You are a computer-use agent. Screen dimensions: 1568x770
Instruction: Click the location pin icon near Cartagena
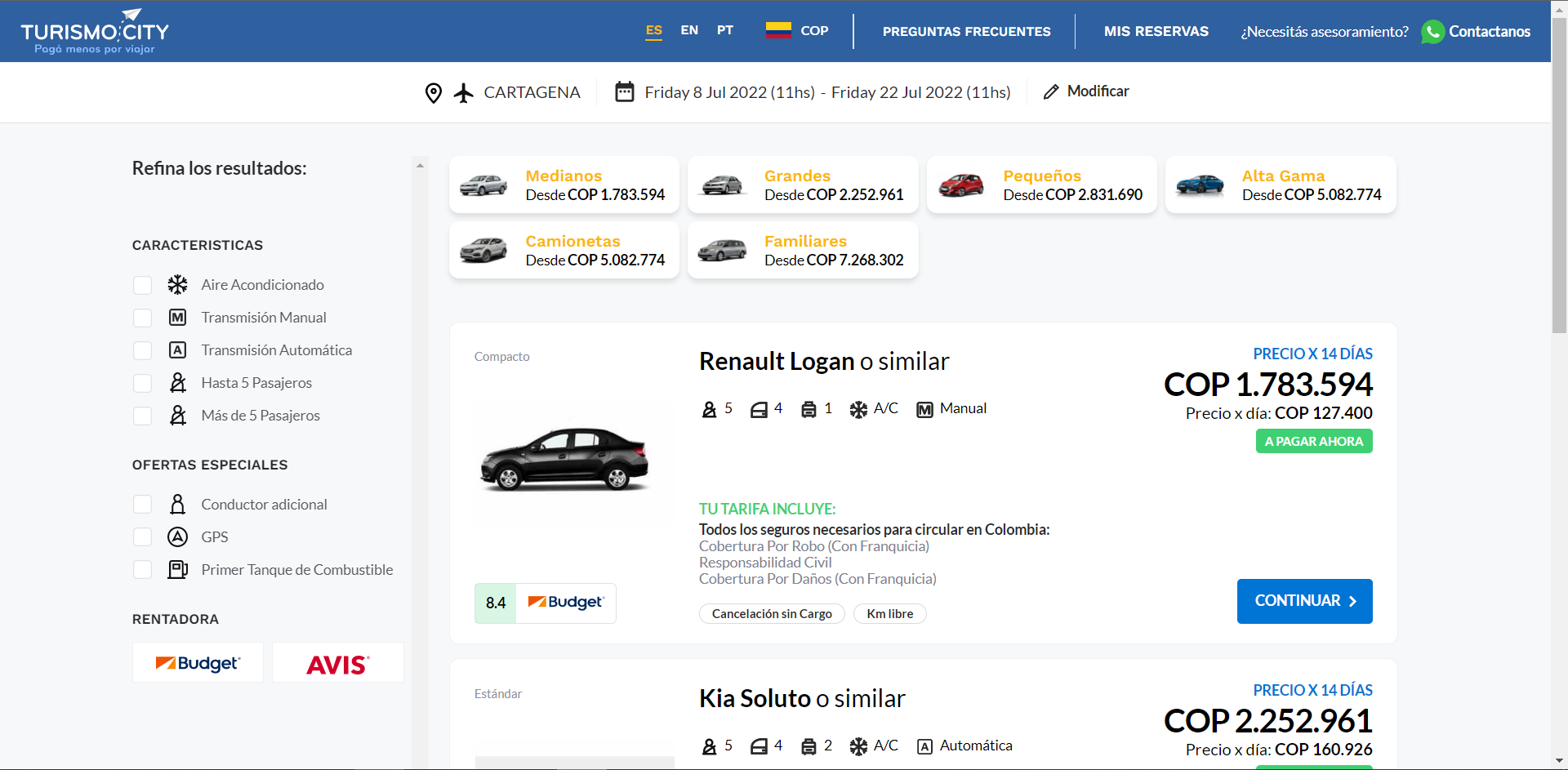(434, 93)
